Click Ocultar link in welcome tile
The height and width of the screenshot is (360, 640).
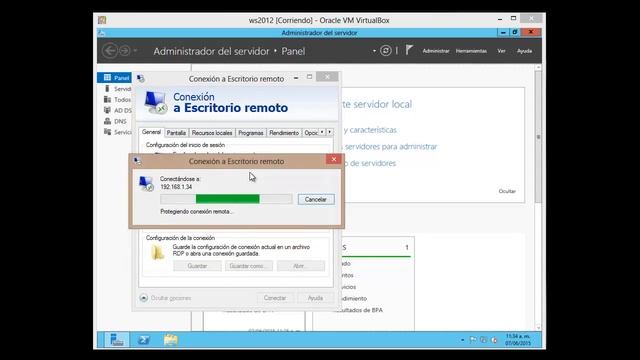(507, 191)
